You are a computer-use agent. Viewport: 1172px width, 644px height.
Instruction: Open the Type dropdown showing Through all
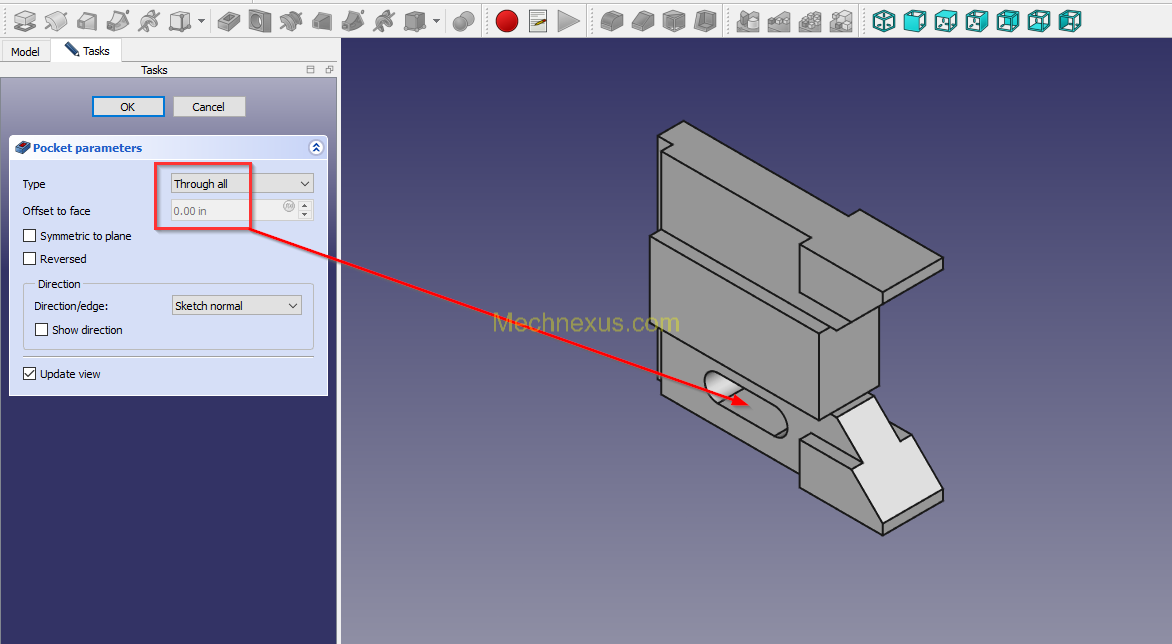pos(242,184)
